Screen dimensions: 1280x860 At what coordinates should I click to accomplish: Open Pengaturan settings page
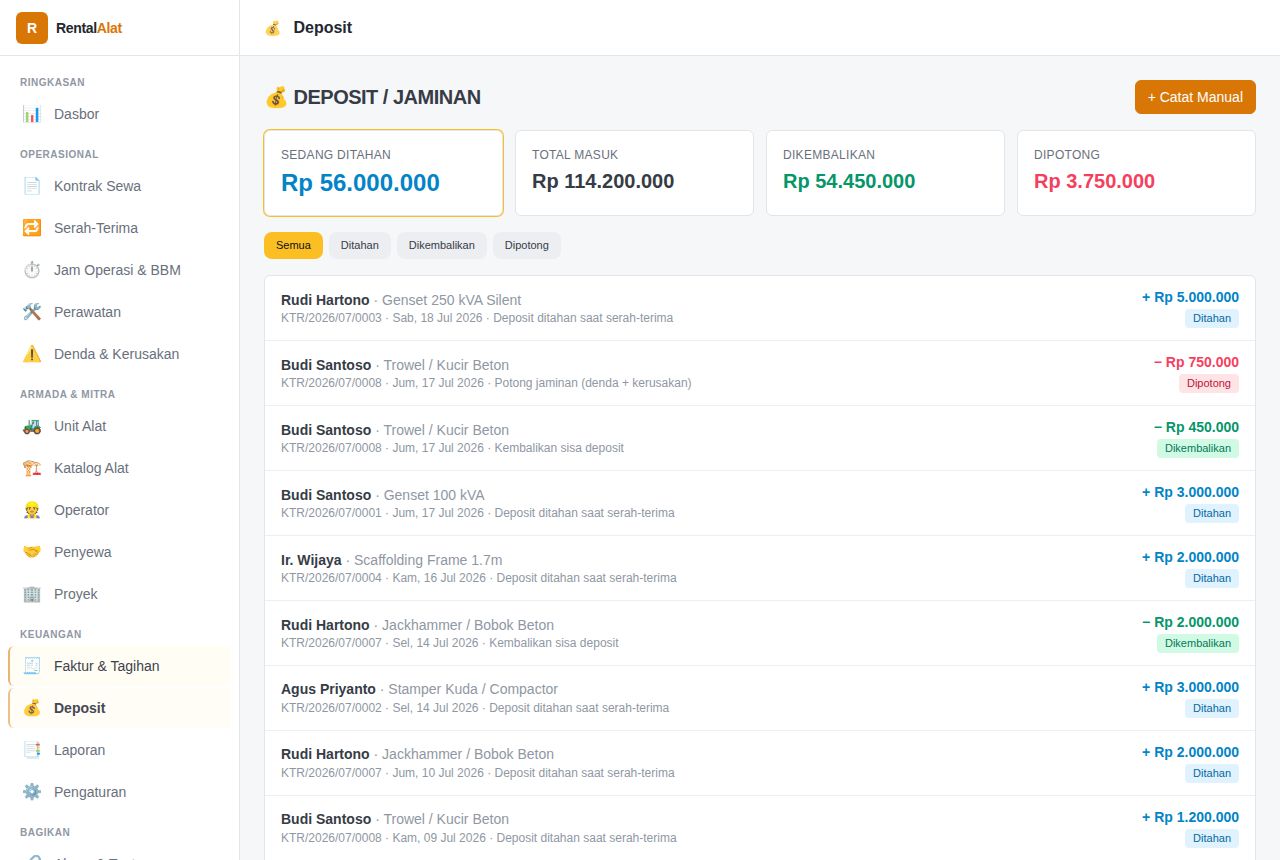coord(119,792)
